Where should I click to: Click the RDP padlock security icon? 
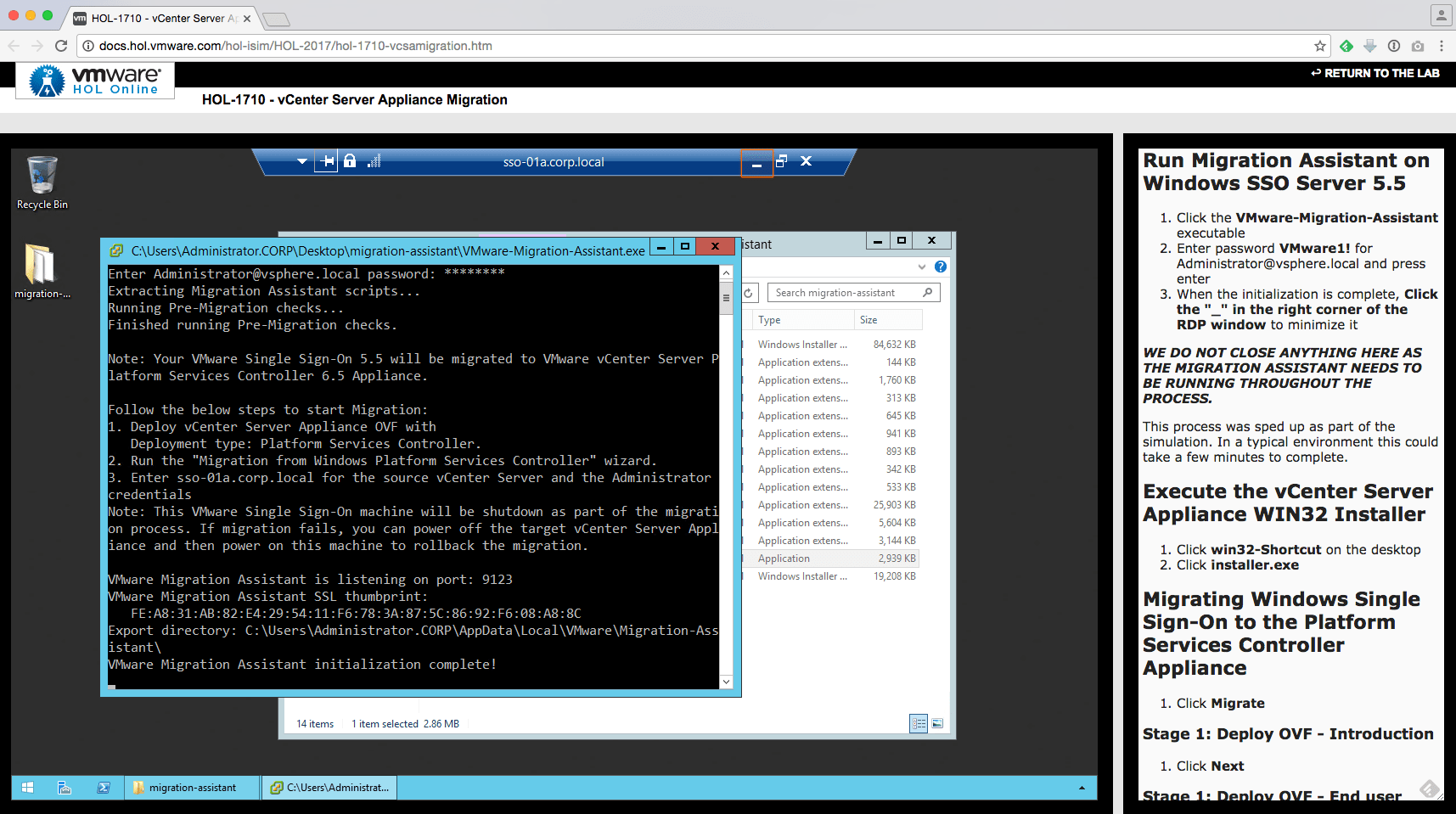pyautogui.click(x=350, y=160)
